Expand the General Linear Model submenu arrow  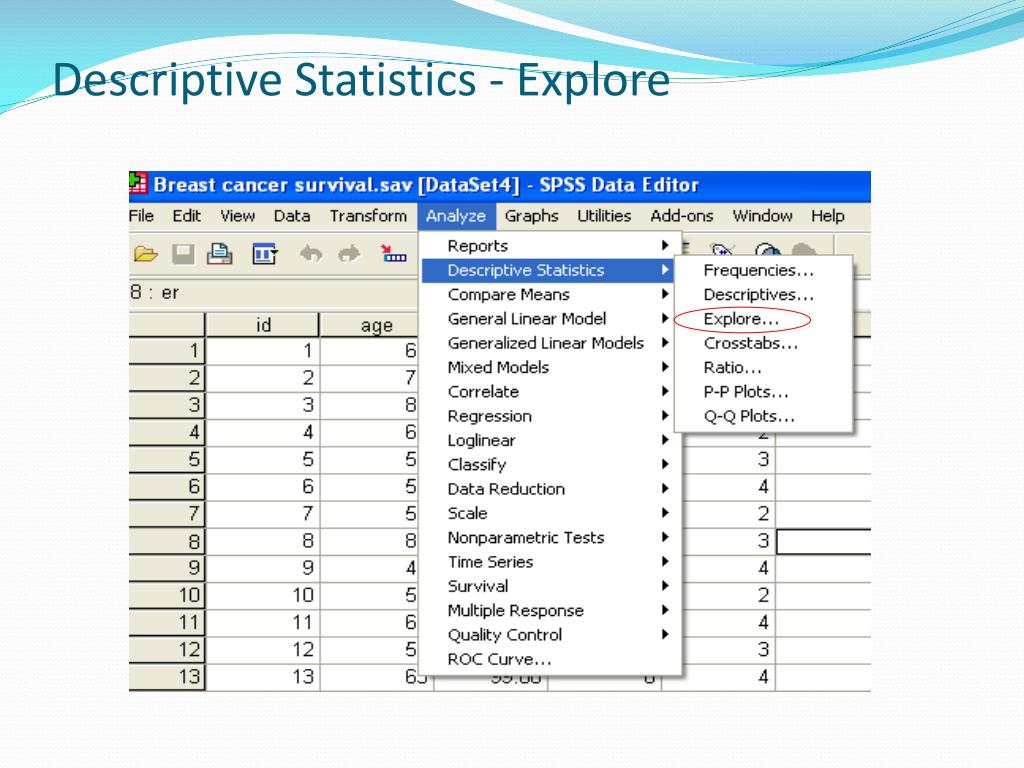(x=665, y=319)
